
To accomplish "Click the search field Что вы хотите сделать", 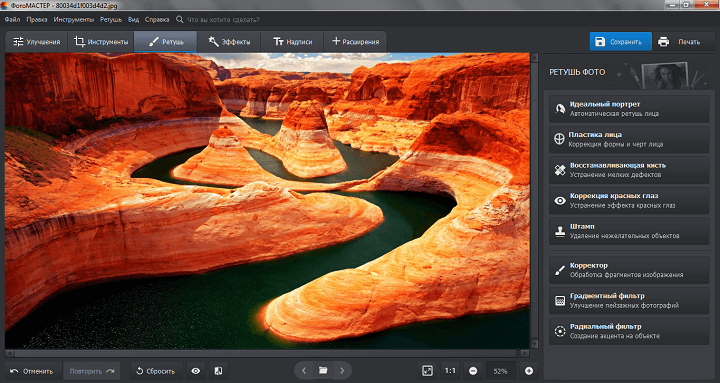I will click(223, 20).
